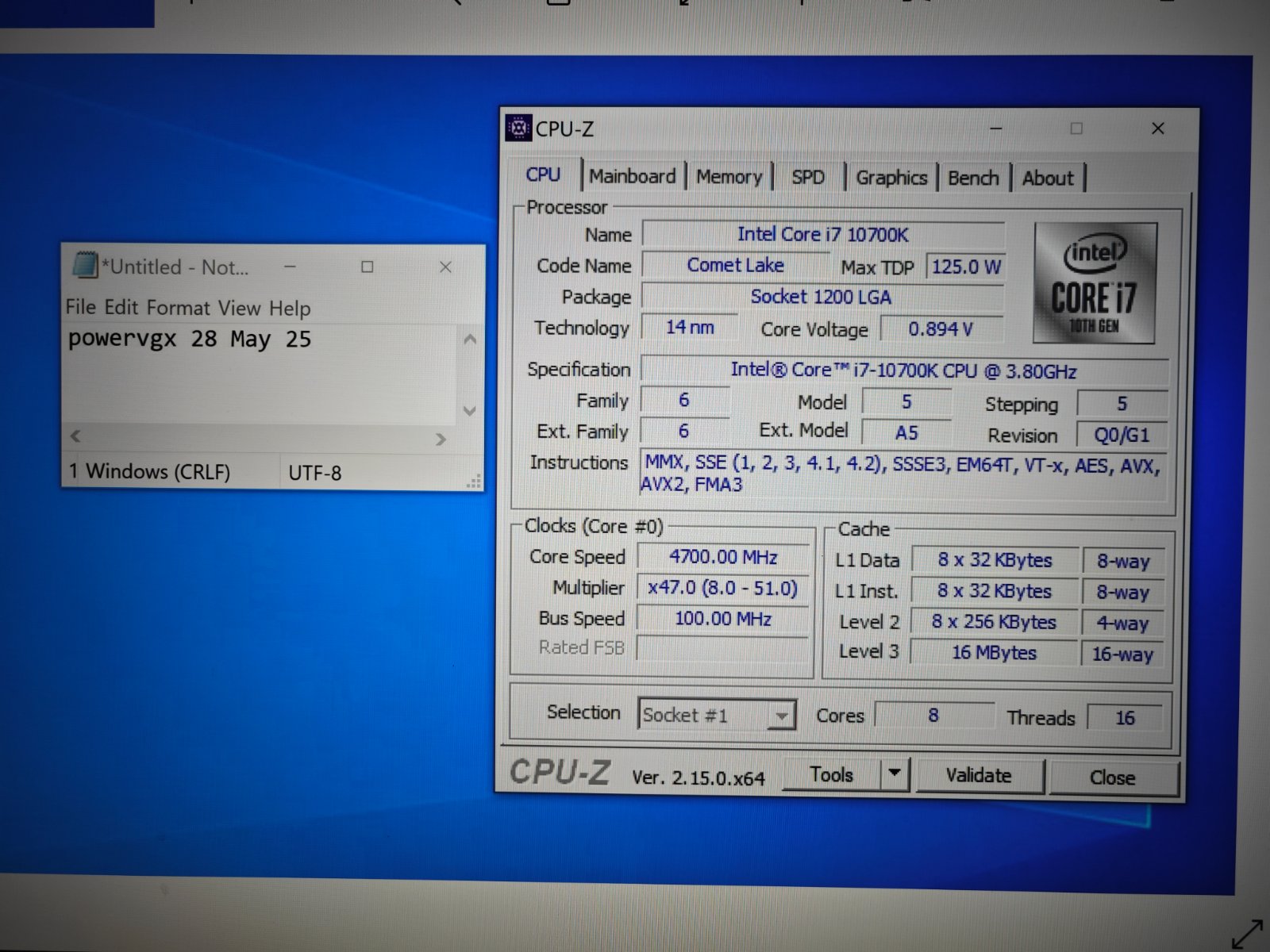Maximize the Notepad window
This screenshot has height=952, width=1270.
(367, 267)
